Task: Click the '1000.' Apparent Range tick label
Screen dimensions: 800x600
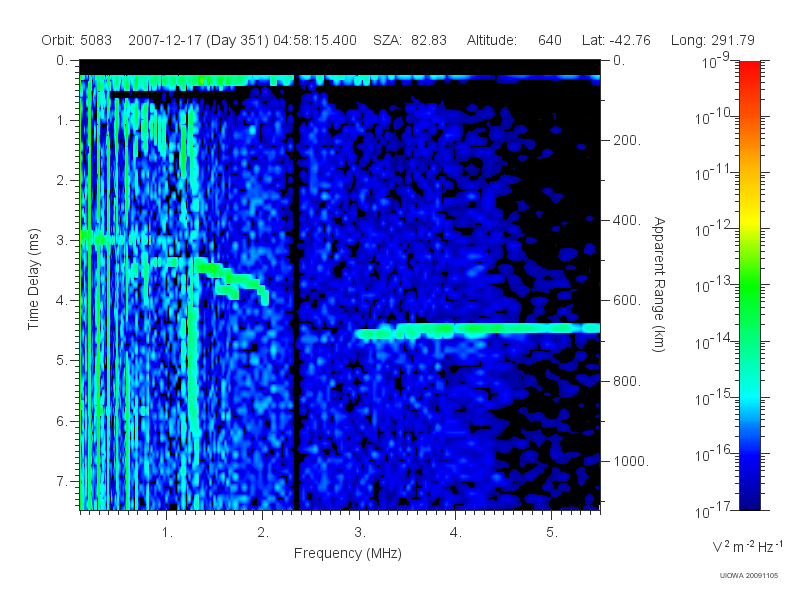Action: pos(631,461)
